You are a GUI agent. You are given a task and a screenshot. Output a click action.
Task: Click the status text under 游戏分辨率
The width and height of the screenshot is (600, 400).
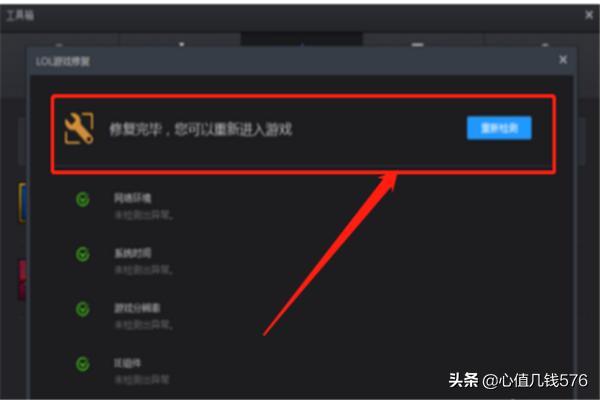pos(143,325)
